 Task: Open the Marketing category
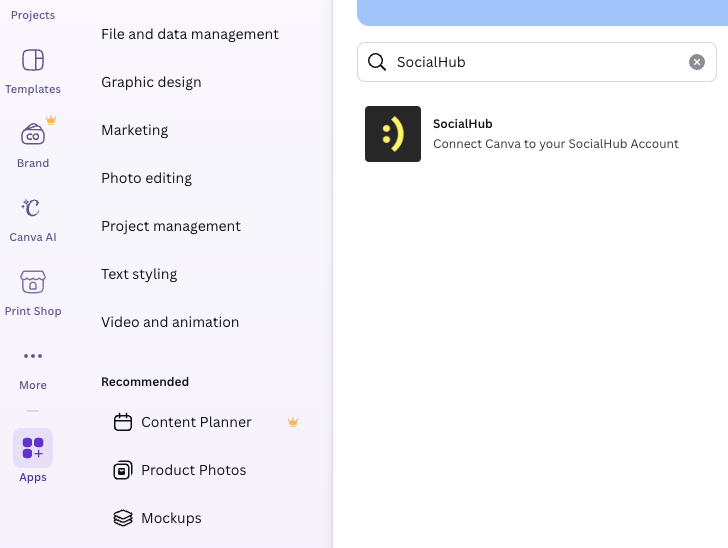tap(134, 130)
